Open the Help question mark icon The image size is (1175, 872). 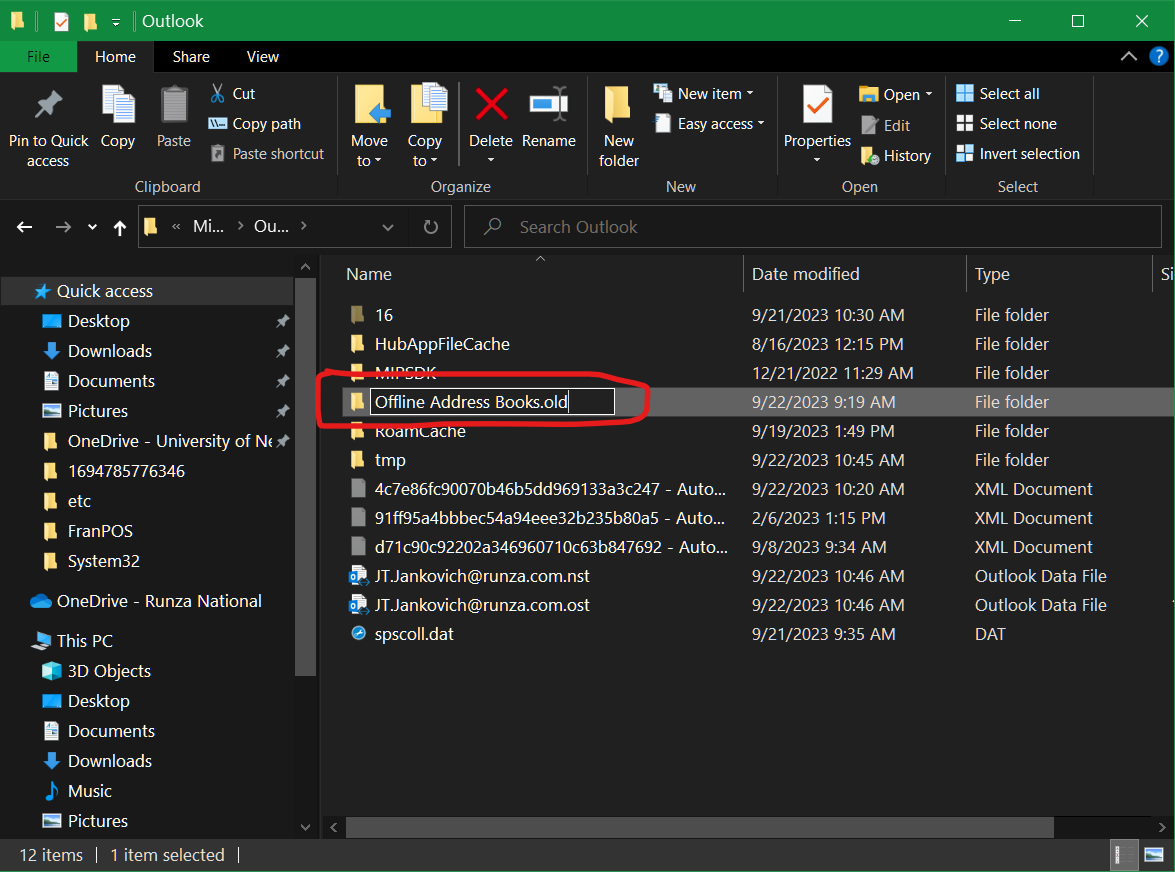click(x=1159, y=56)
